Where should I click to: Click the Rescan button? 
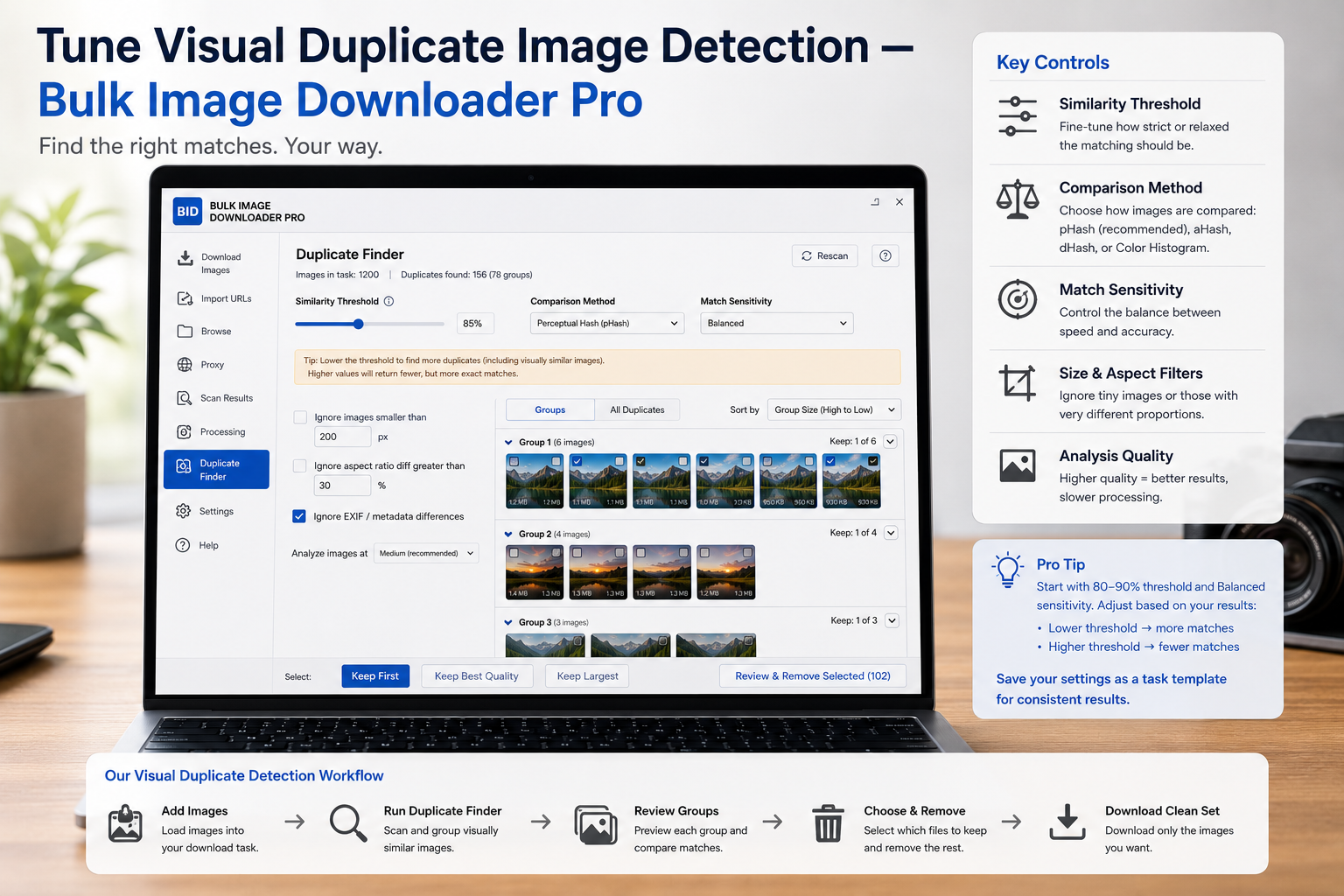pyautogui.click(x=825, y=255)
